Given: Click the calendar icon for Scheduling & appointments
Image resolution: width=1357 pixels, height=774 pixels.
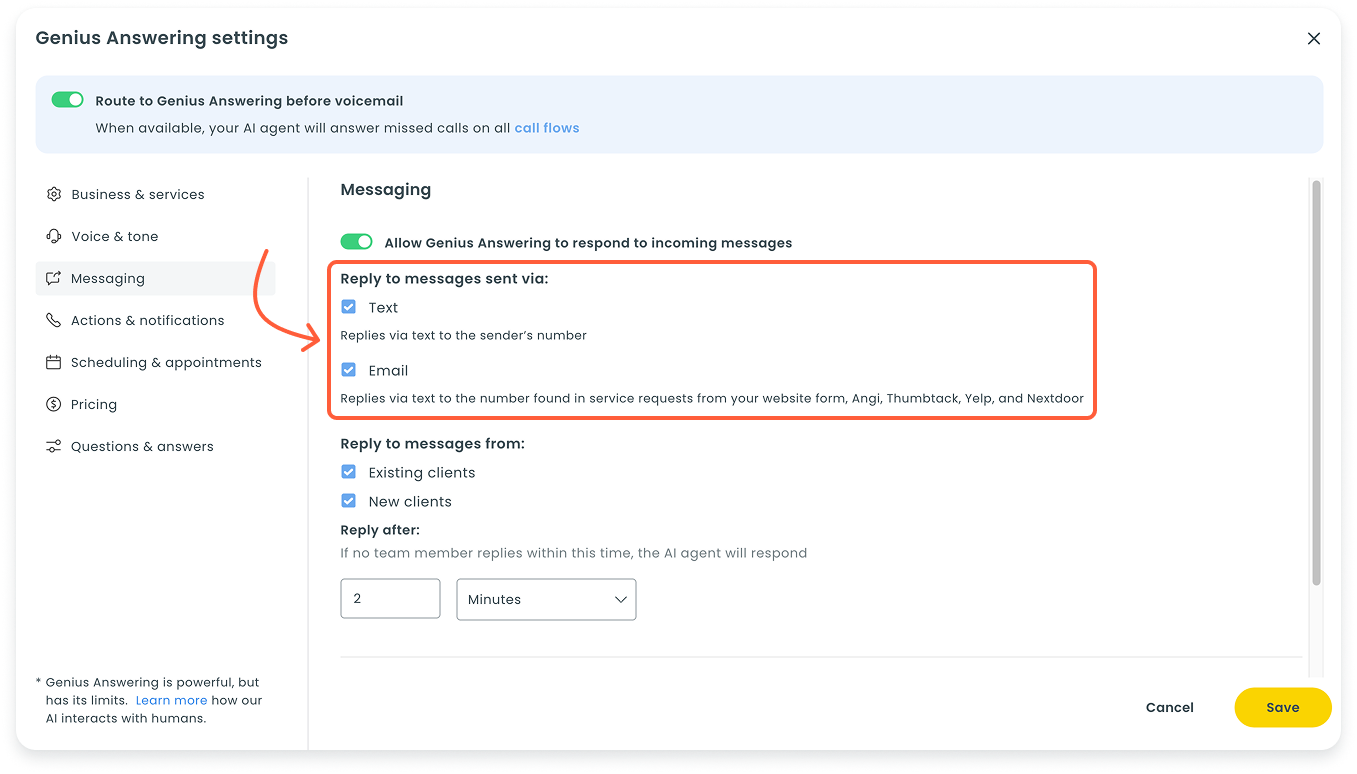Looking at the screenshot, I should pyautogui.click(x=54, y=363).
